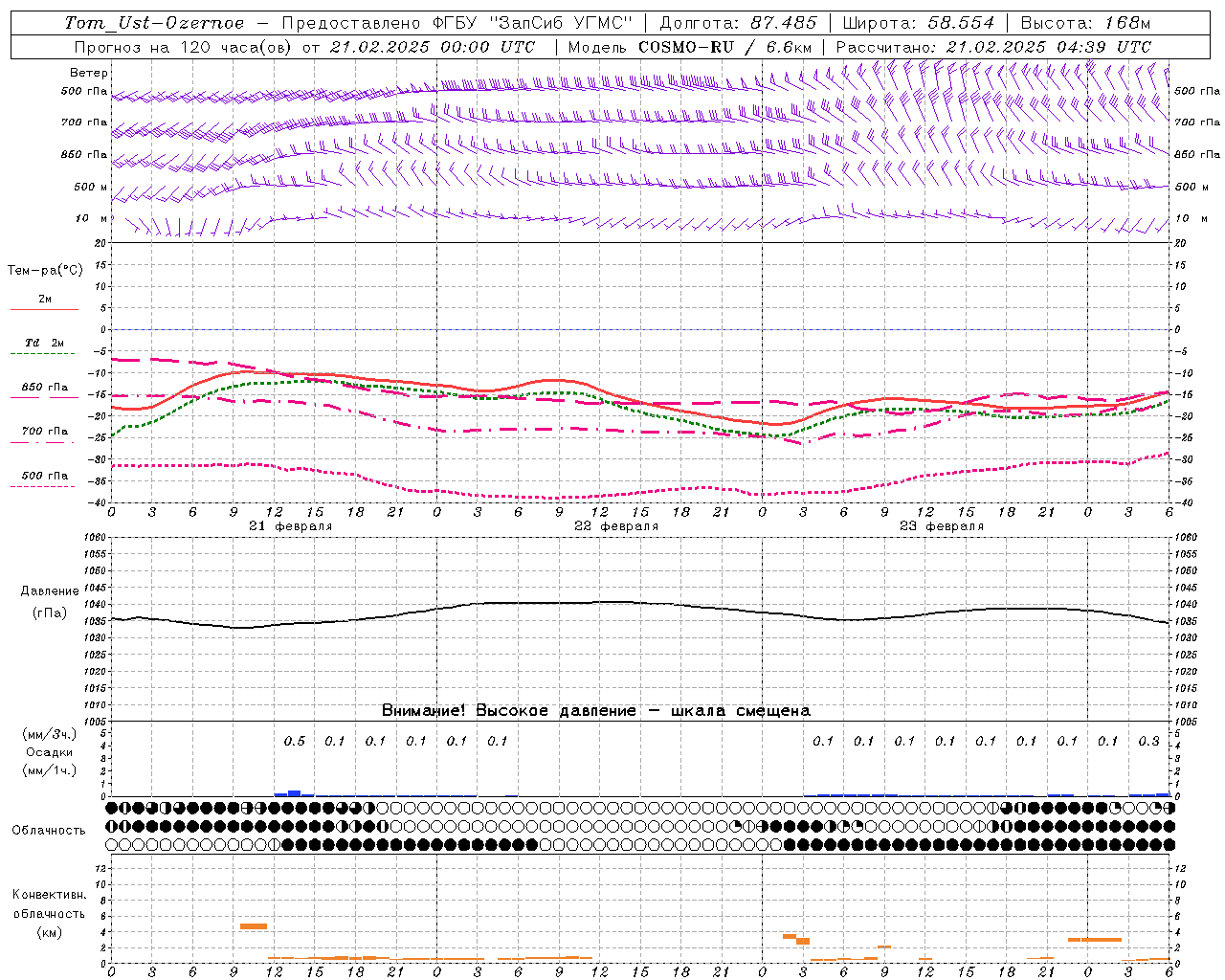Click the Давление pressure panel label
The height and width of the screenshot is (980, 1225).
(x=50, y=591)
